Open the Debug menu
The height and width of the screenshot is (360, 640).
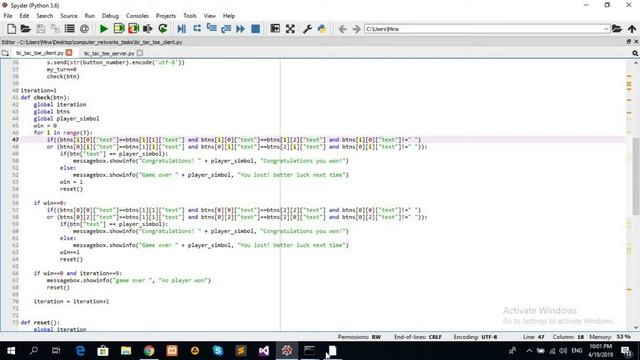(x=110, y=16)
